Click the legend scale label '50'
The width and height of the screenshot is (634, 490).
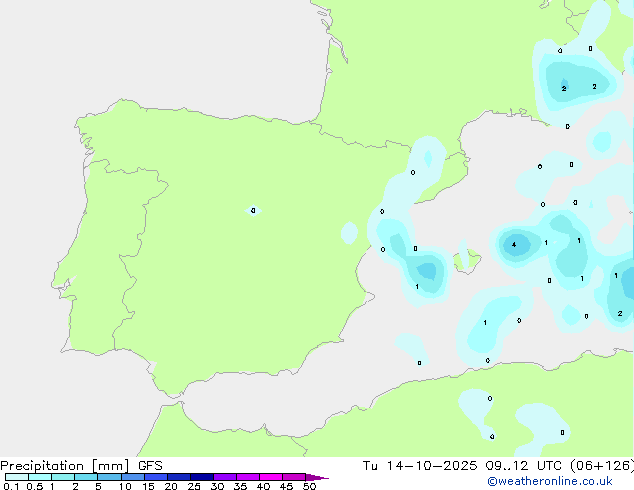pyautogui.click(x=309, y=486)
